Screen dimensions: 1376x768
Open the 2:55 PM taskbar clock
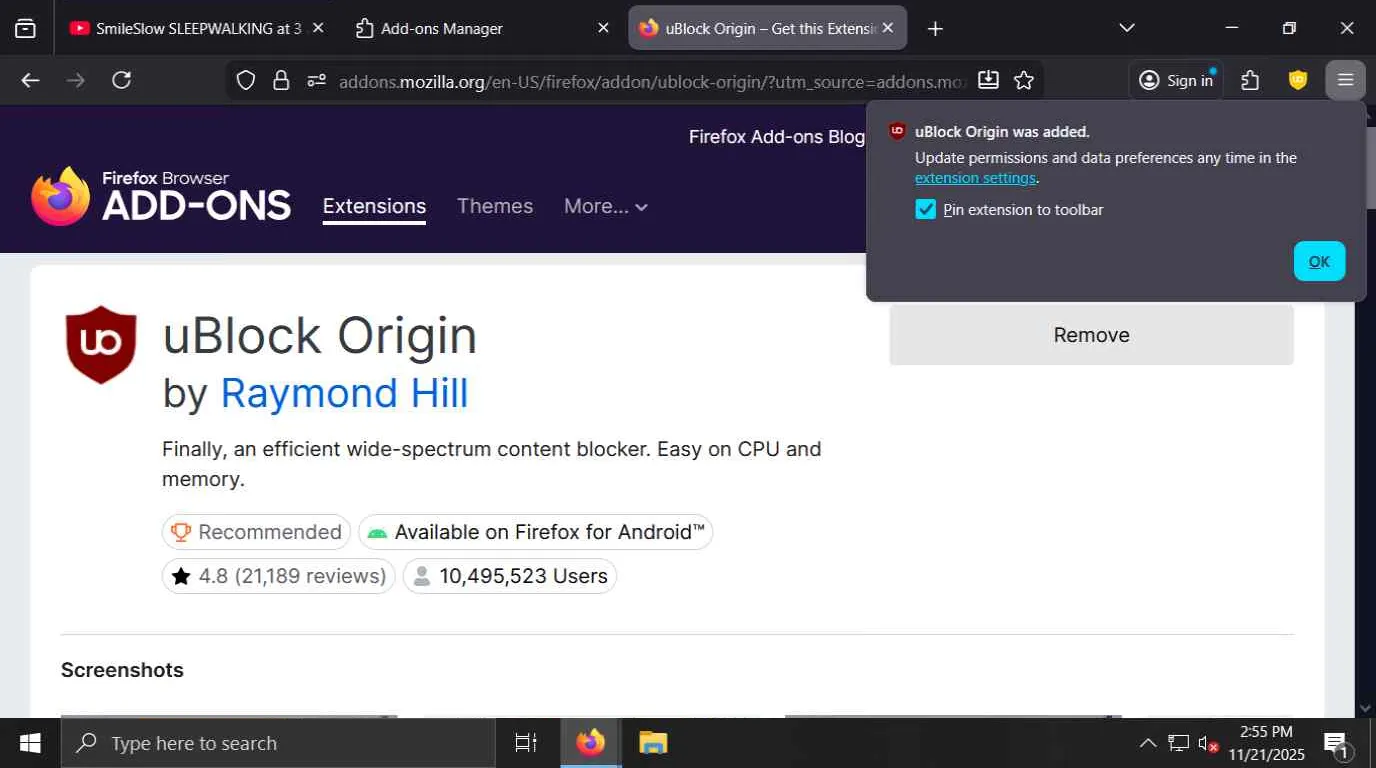coord(1266,743)
